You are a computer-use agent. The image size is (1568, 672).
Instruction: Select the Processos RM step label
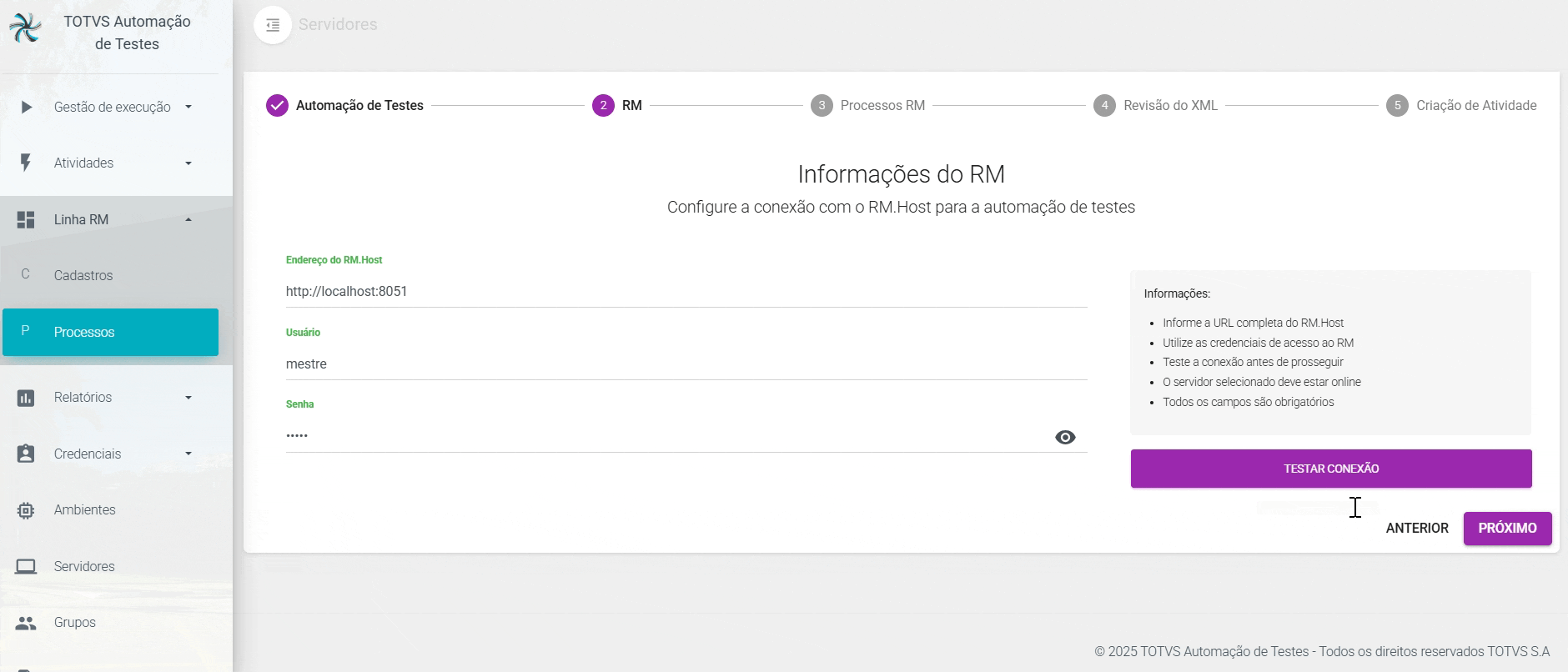(x=882, y=106)
